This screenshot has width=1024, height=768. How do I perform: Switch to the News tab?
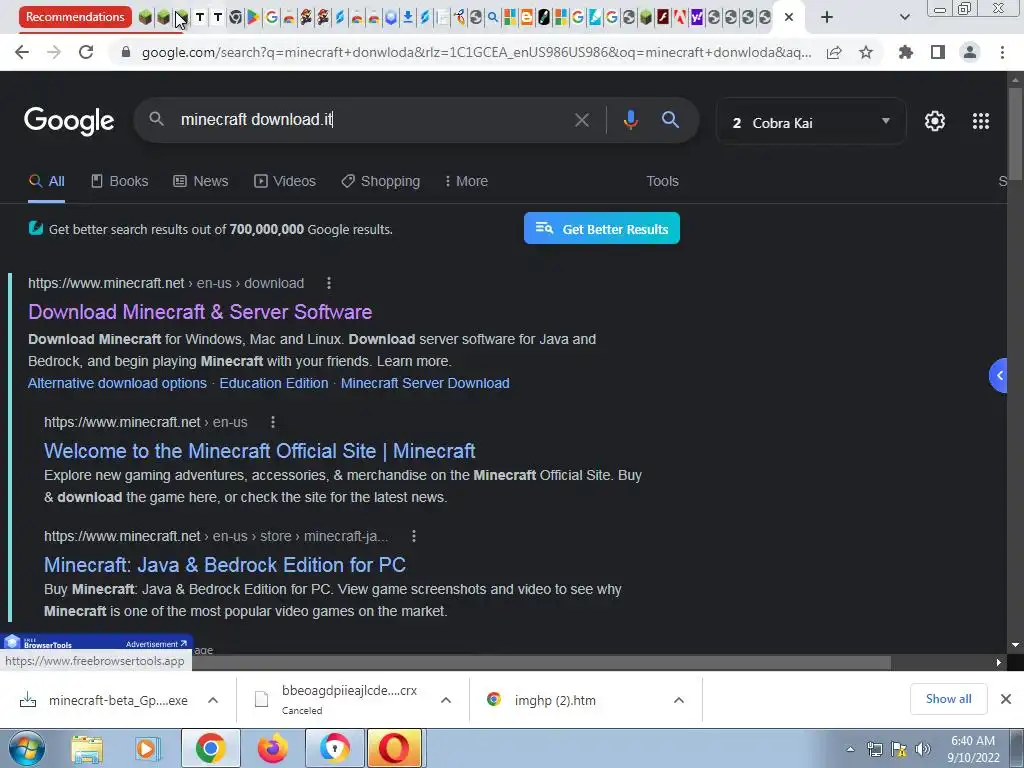(200, 181)
